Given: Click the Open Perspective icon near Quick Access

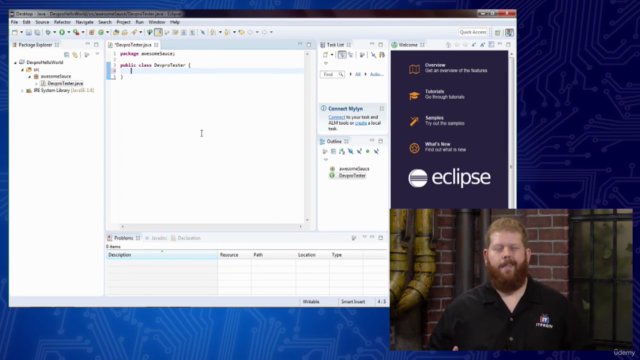Looking at the screenshot, I should 498,32.
